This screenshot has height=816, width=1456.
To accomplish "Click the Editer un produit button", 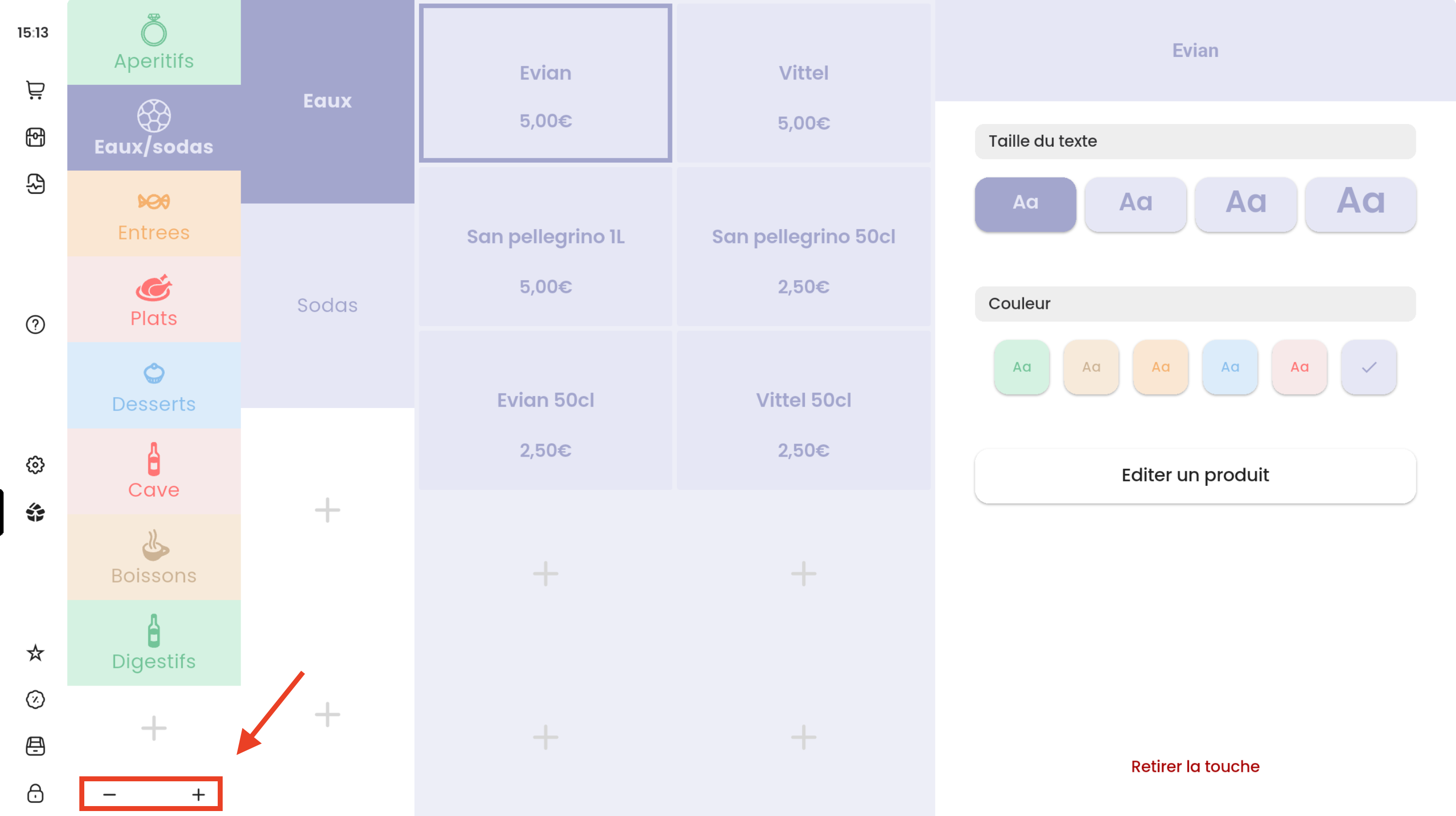I will 1195,475.
